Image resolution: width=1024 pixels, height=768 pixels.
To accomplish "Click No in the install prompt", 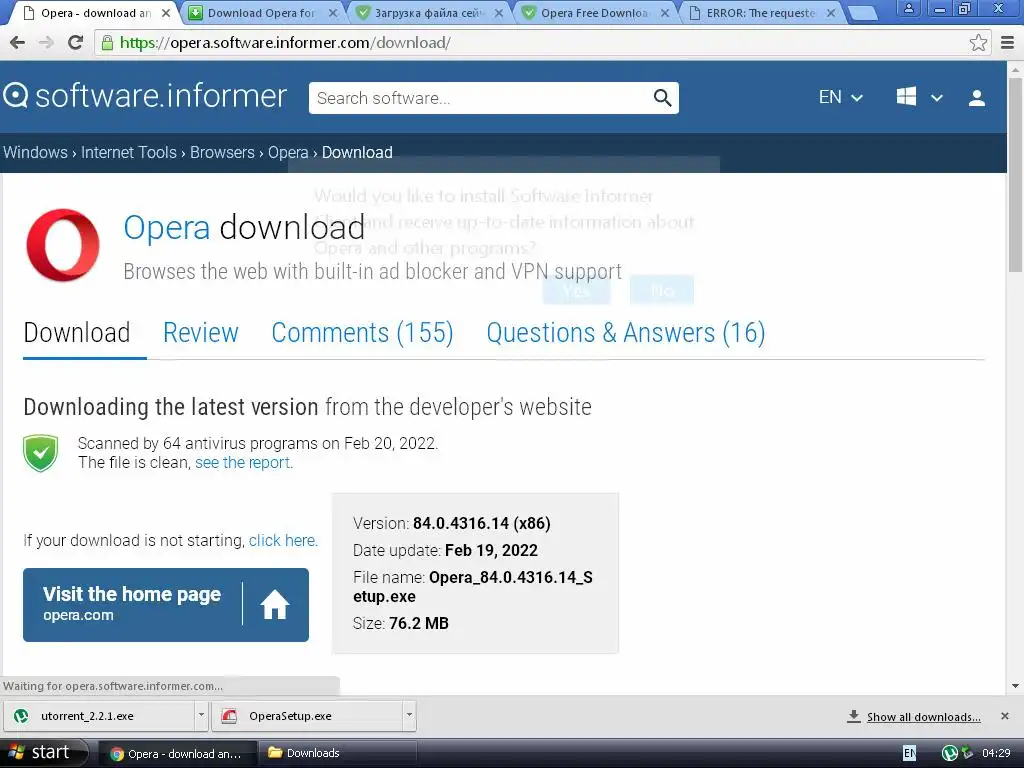I will tap(662, 291).
